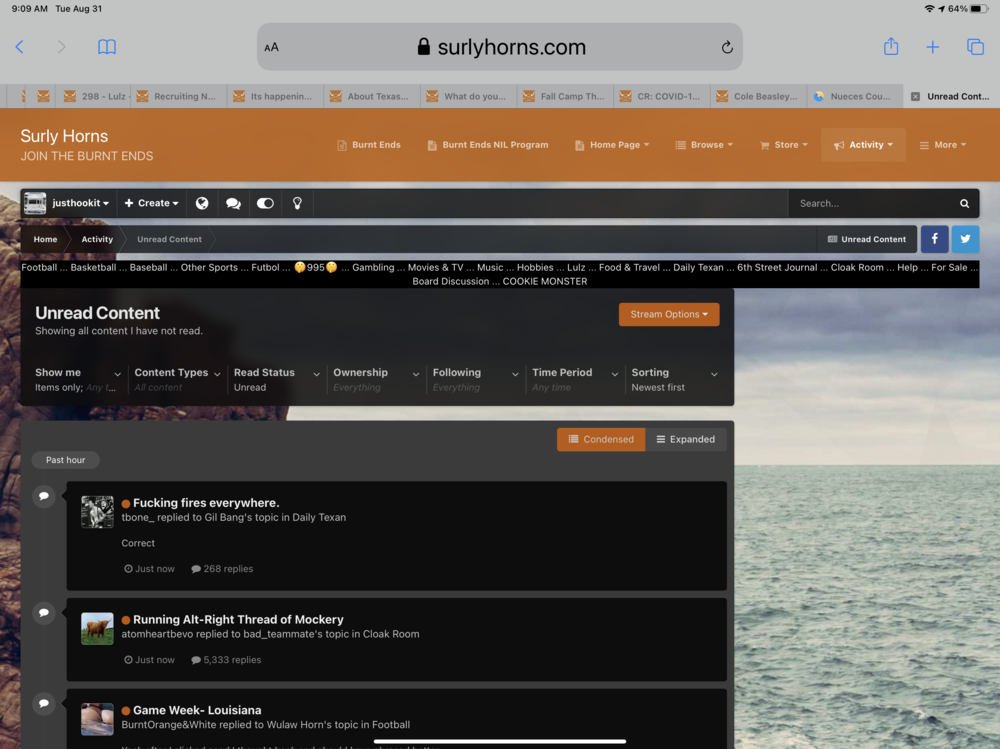Open the Stream Options dropdown
Viewport: 1000px width, 749px height.
669,314
